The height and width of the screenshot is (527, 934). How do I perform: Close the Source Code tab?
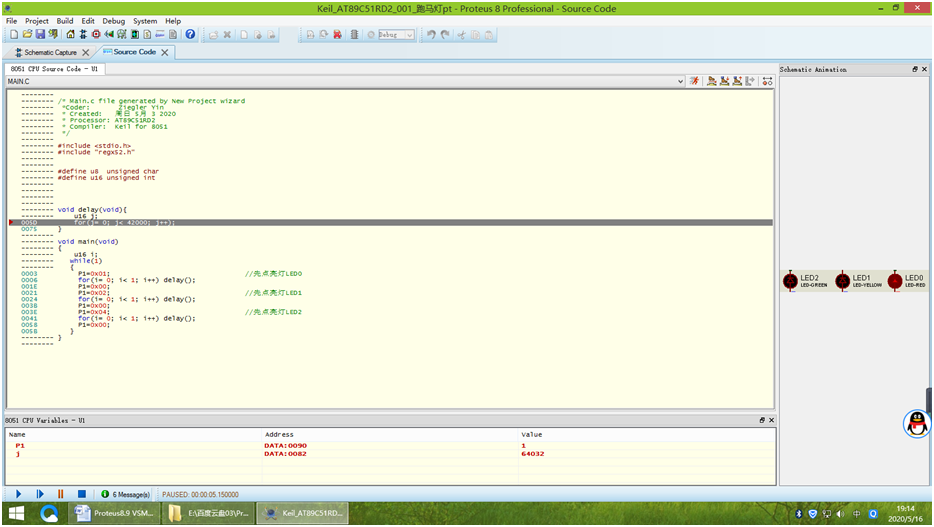[165, 52]
